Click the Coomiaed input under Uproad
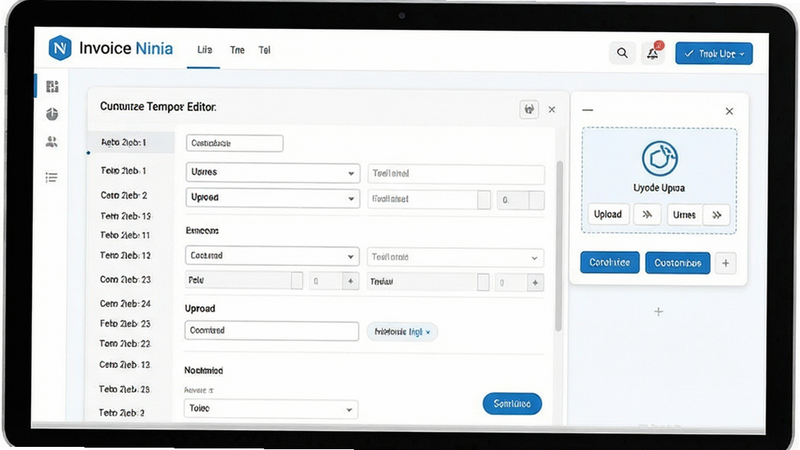This screenshot has height=450, width=800. (x=271, y=331)
